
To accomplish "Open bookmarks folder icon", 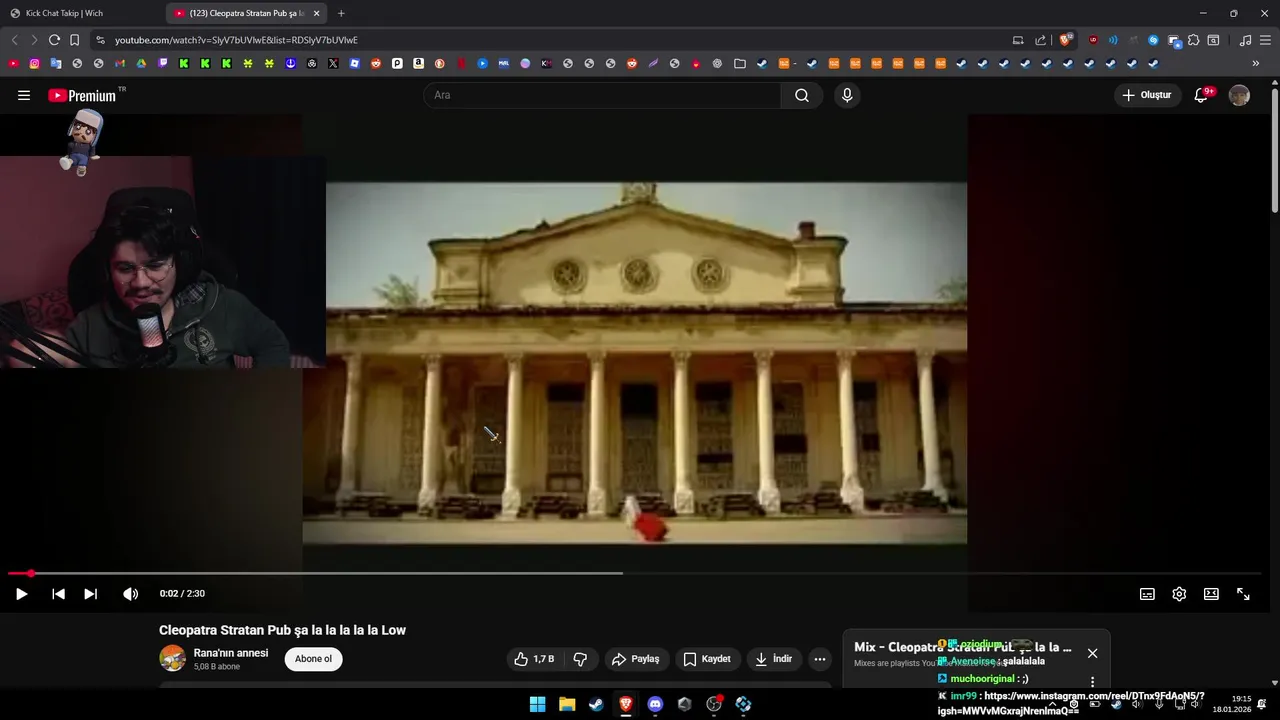I will tap(740, 63).
